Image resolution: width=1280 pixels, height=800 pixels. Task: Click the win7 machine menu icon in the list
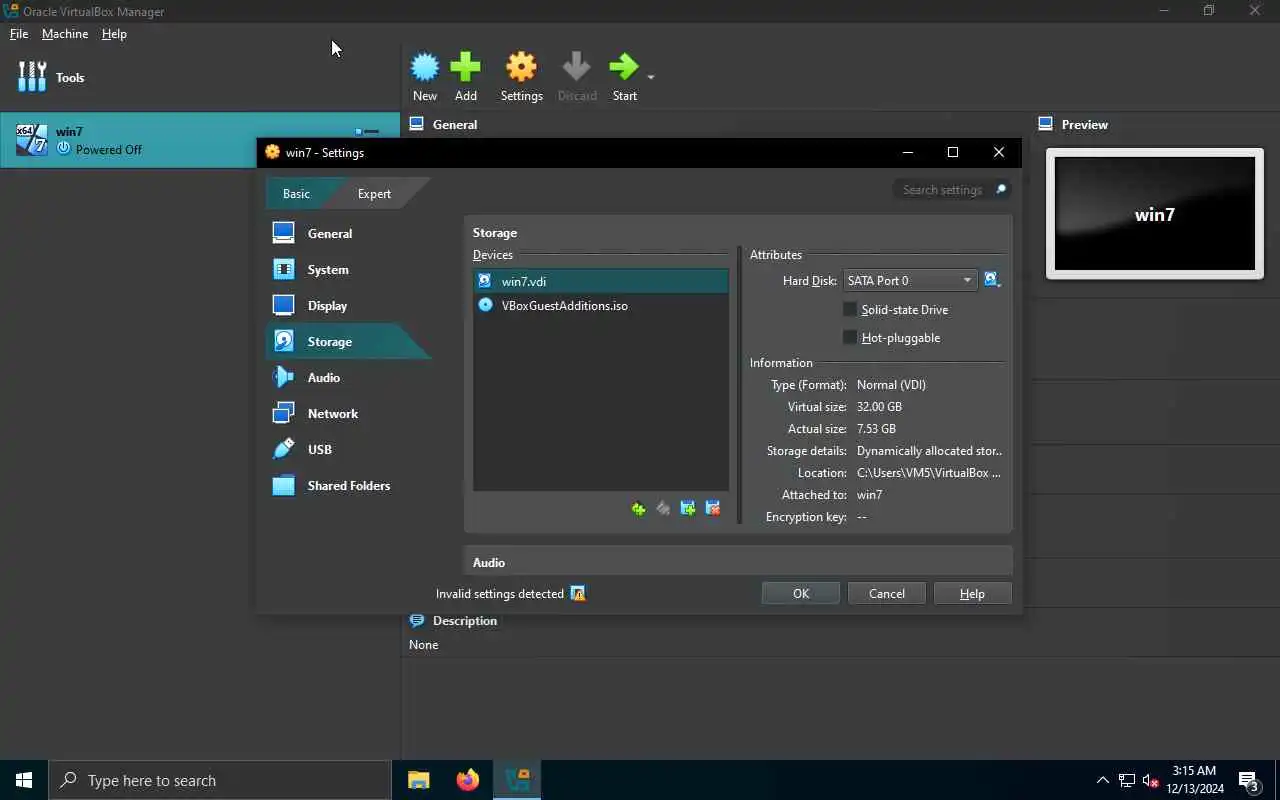pos(367,131)
